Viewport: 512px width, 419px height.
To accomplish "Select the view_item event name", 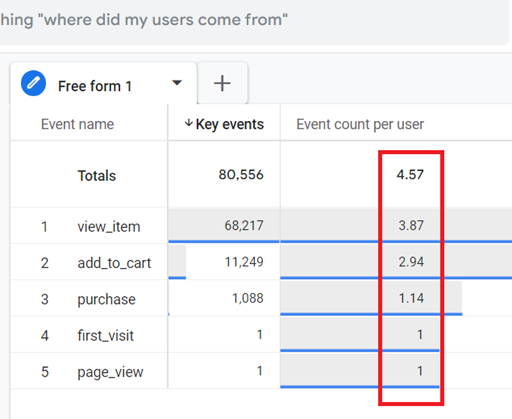I will [x=109, y=227].
